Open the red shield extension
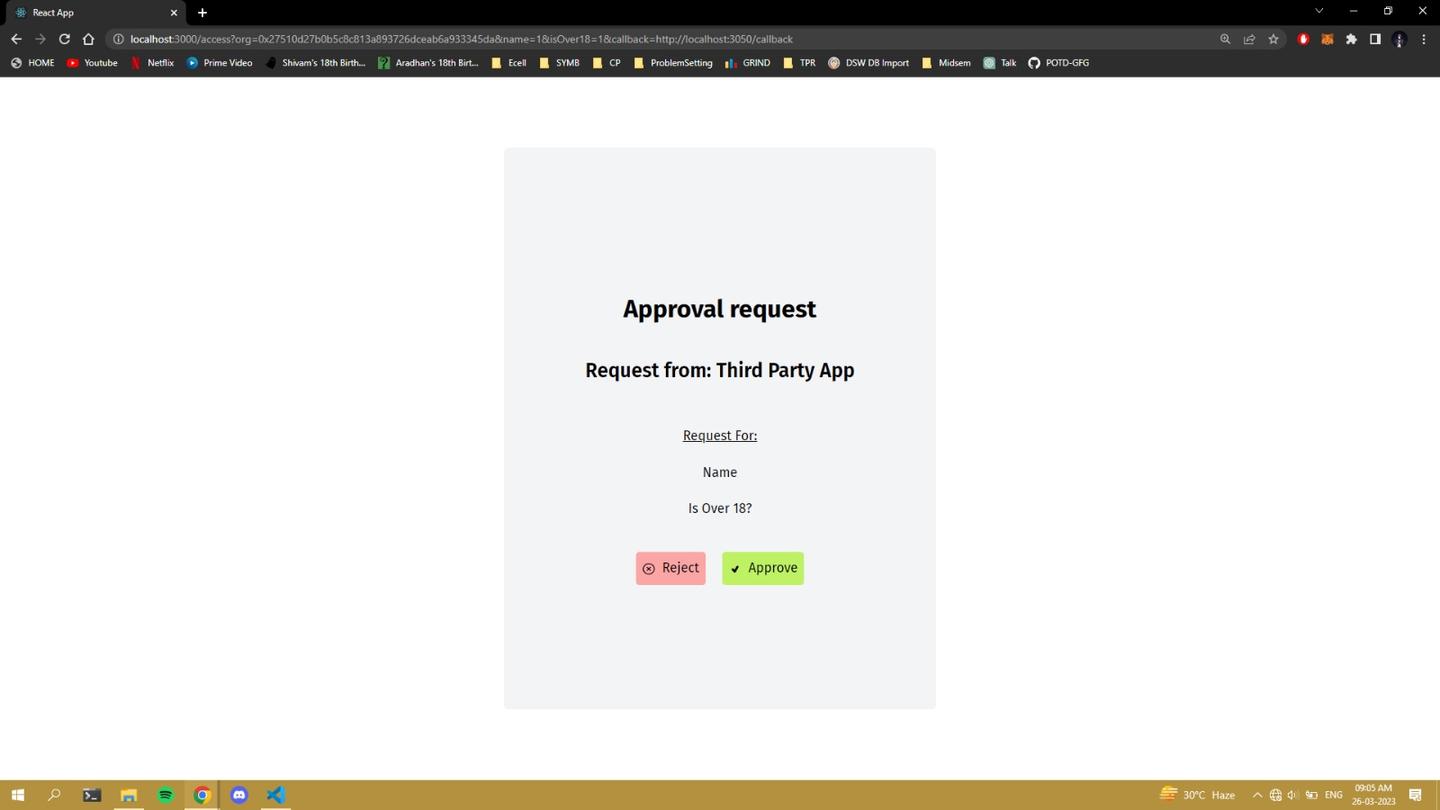Screen dimensions: 1440x810 click(x=1303, y=39)
